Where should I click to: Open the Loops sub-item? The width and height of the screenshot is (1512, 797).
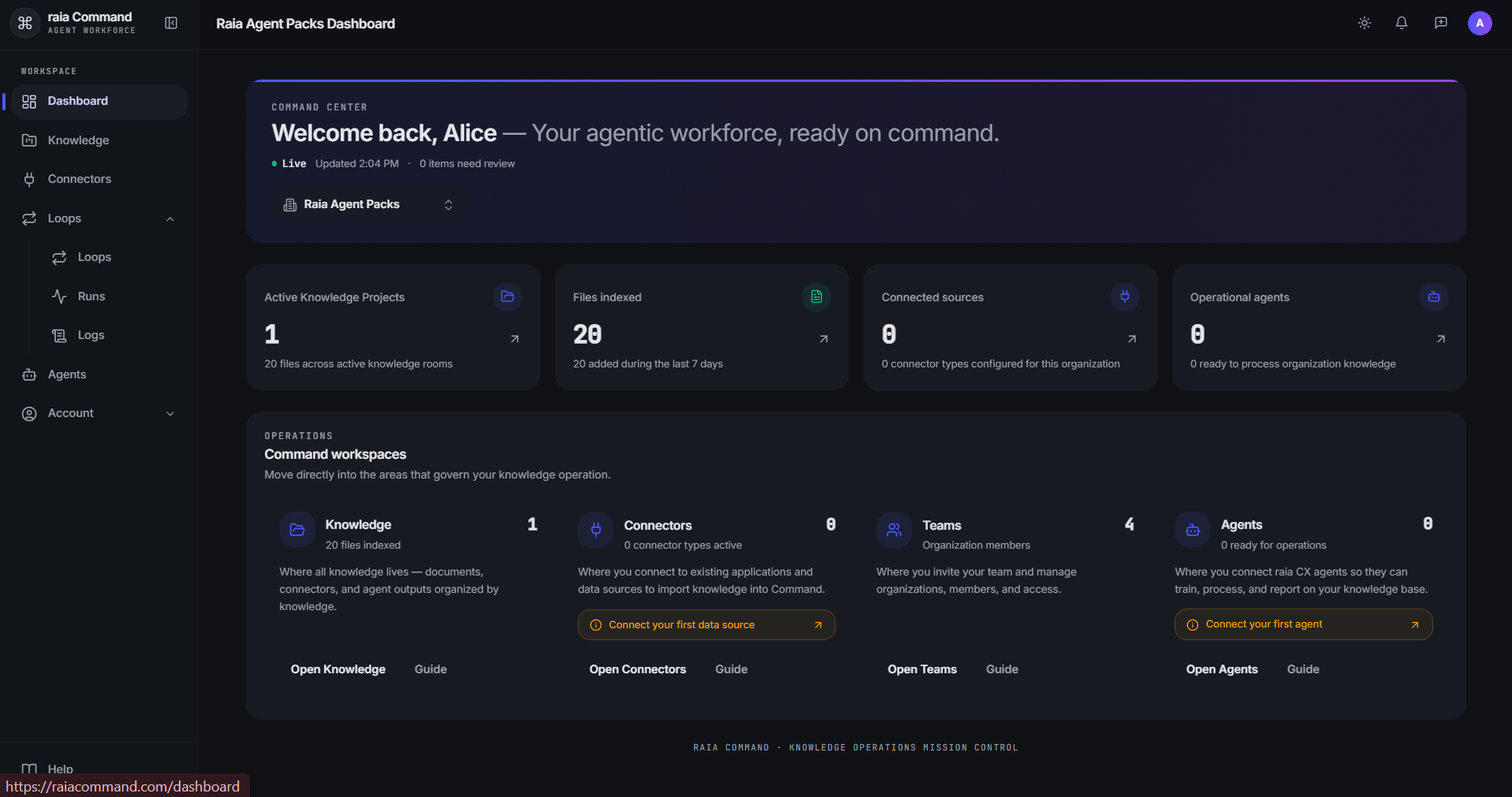click(114, 257)
